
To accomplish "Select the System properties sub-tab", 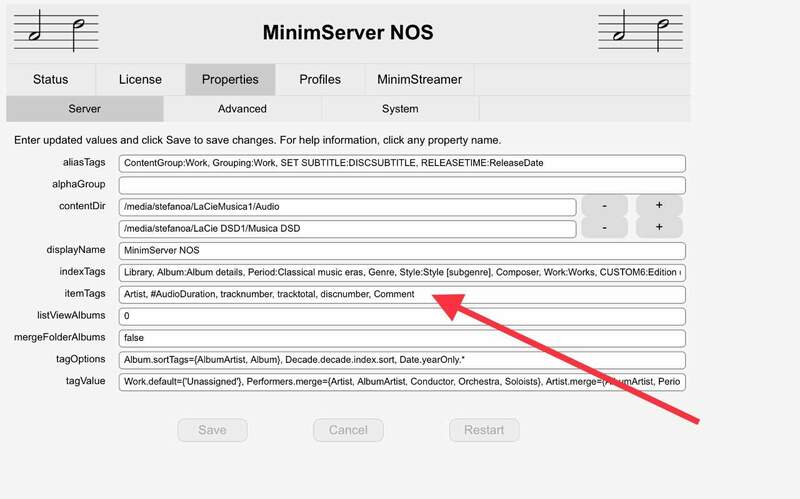I will 400,108.
